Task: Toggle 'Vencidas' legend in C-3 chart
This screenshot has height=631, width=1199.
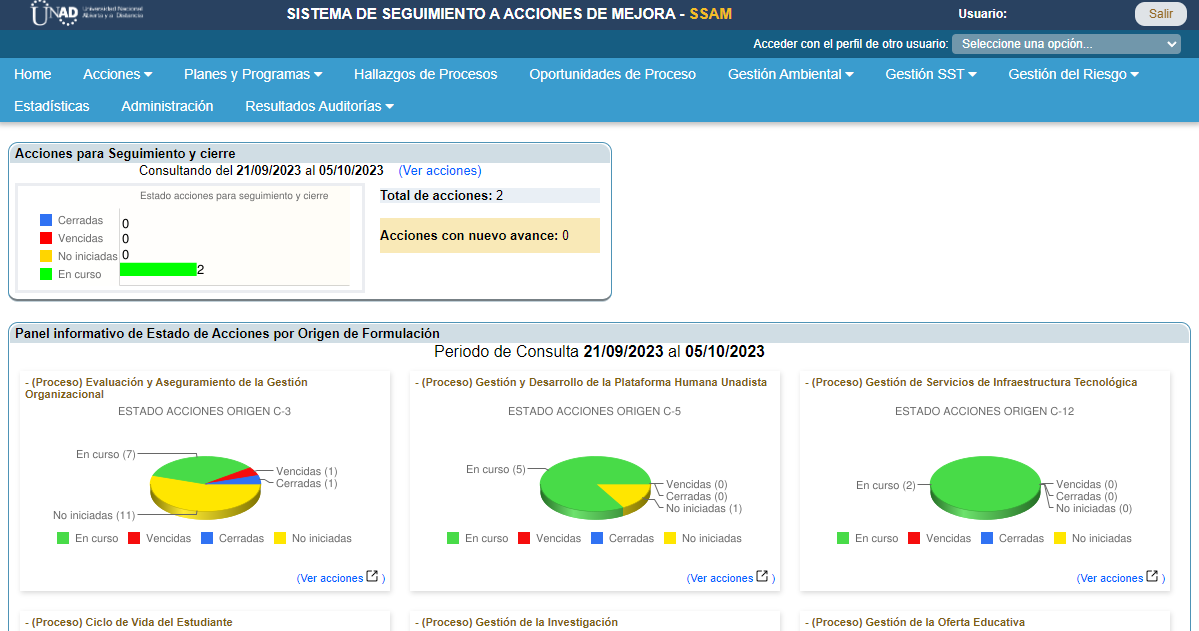Action: tap(160, 538)
